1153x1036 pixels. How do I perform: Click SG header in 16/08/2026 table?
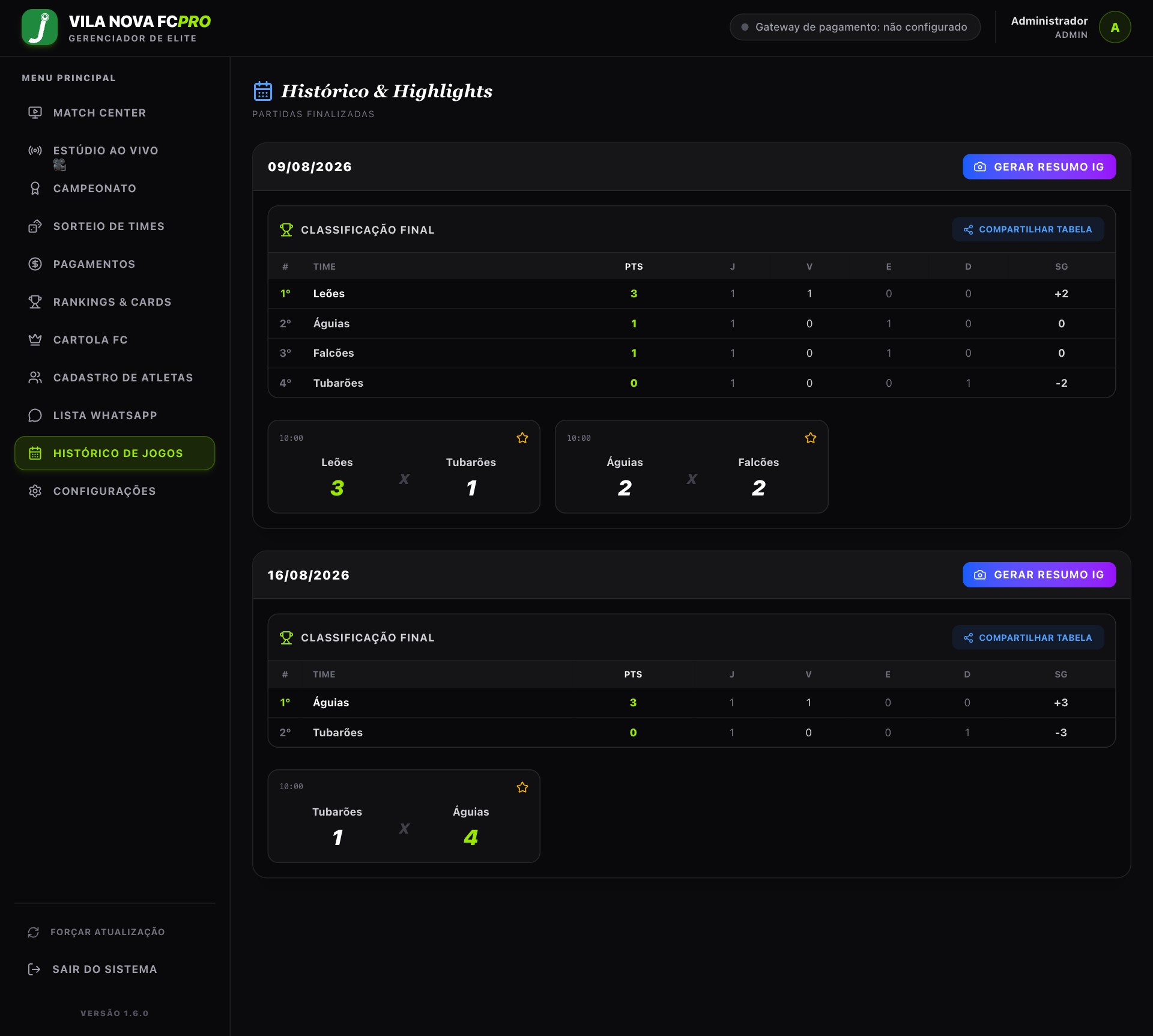point(1061,674)
